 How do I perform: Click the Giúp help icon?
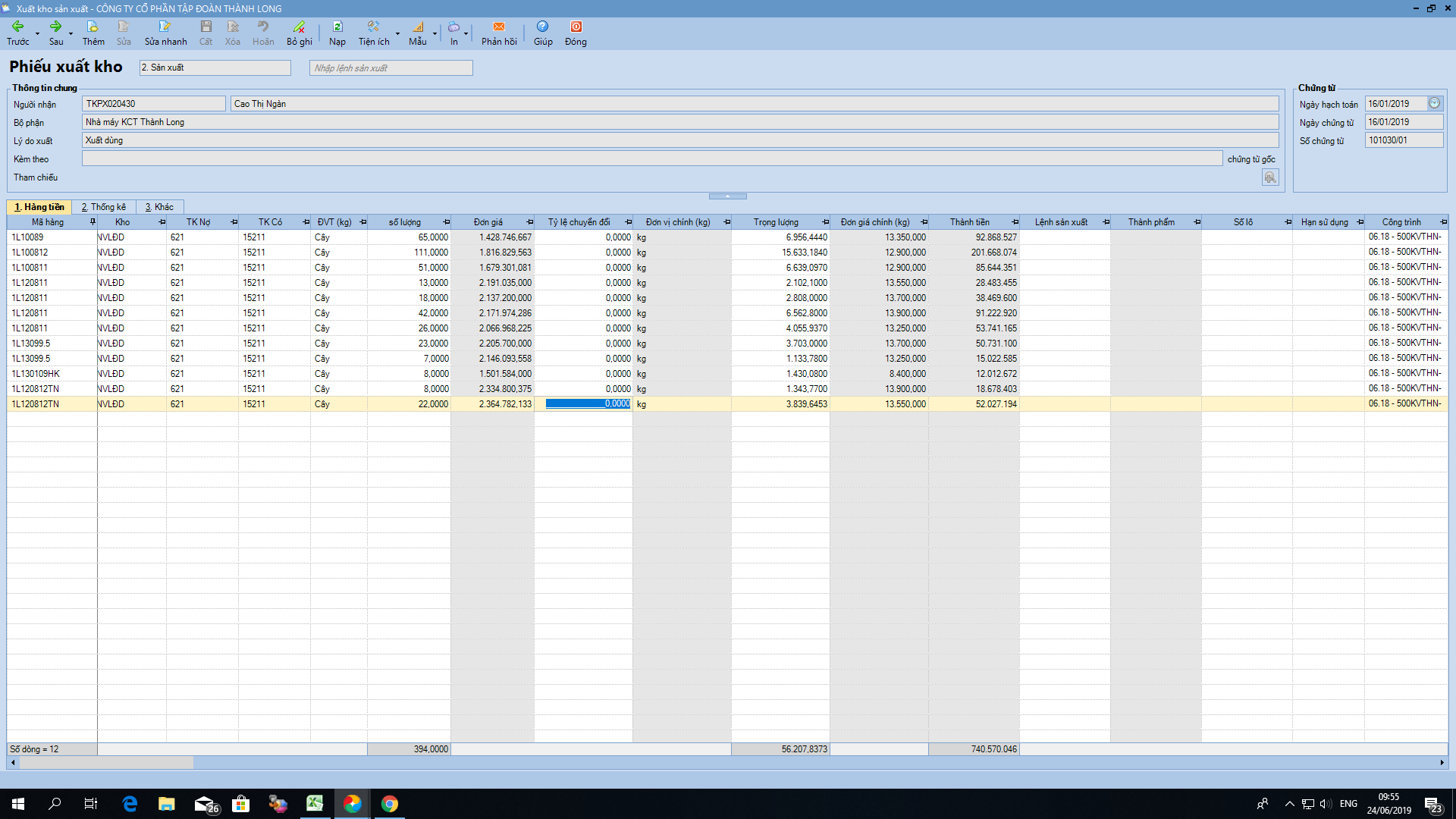pos(542,27)
